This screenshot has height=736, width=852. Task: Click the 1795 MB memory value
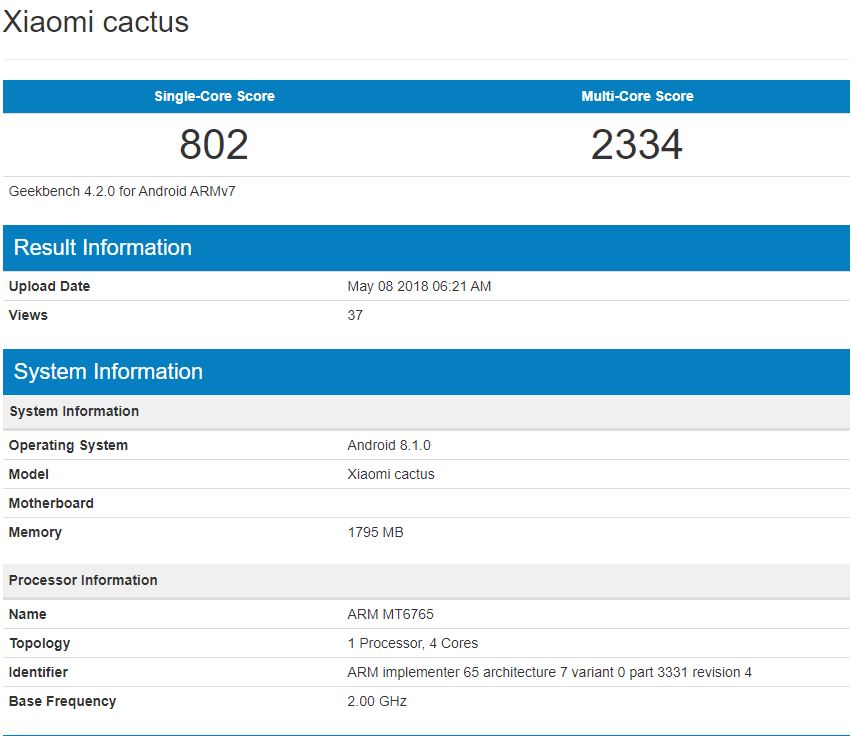[375, 532]
